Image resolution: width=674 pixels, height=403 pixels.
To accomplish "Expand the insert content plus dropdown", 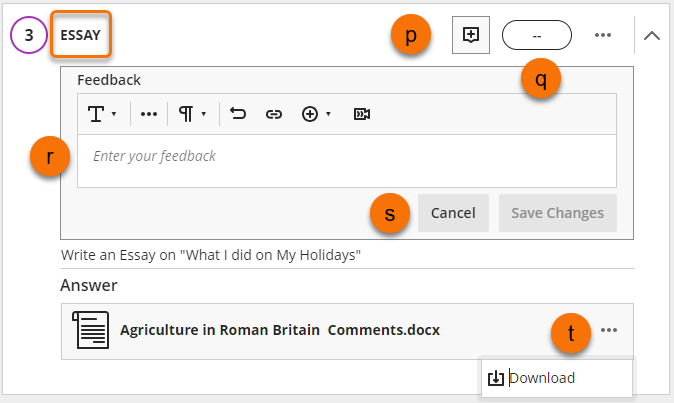I will coord(316,114).
